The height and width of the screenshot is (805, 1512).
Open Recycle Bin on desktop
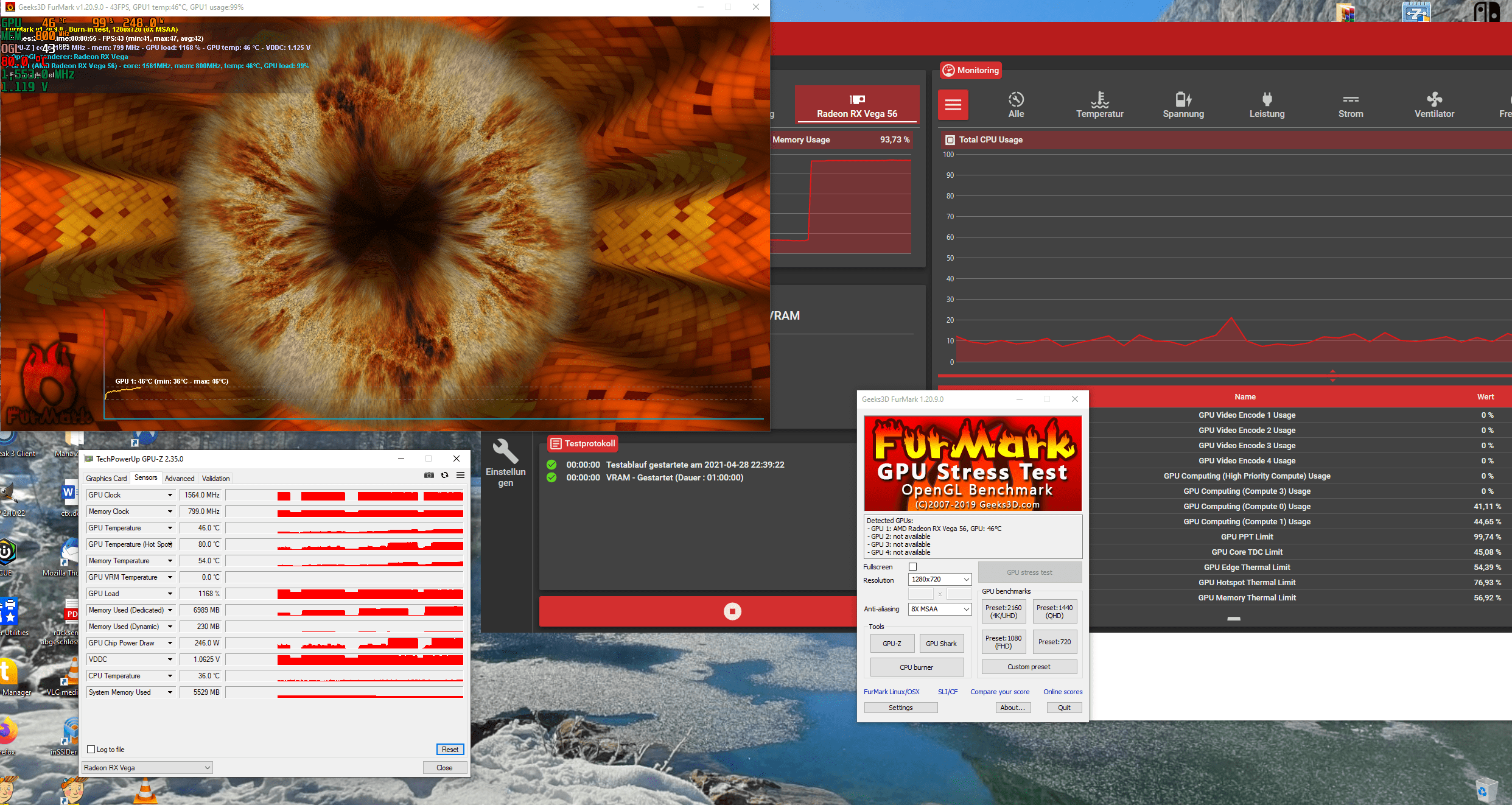coord(1486,790)
